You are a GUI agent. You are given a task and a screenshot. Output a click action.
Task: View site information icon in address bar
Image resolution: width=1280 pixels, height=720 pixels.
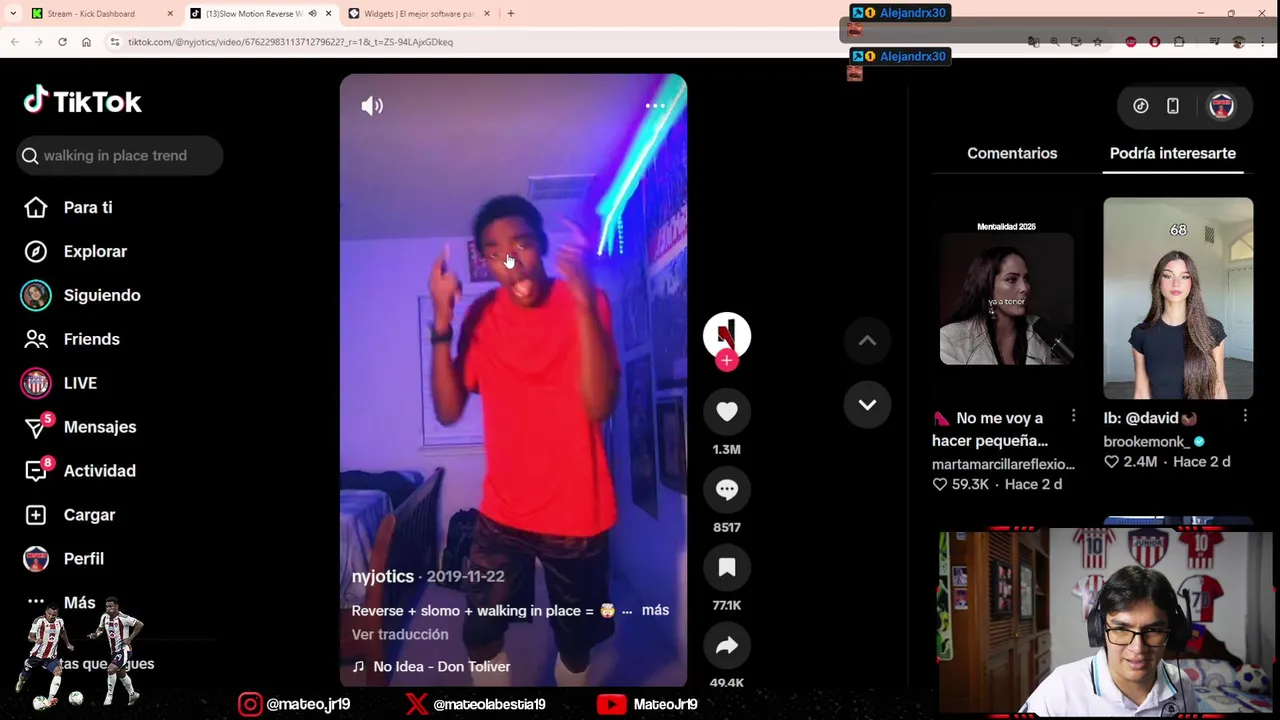coord(115,42)
